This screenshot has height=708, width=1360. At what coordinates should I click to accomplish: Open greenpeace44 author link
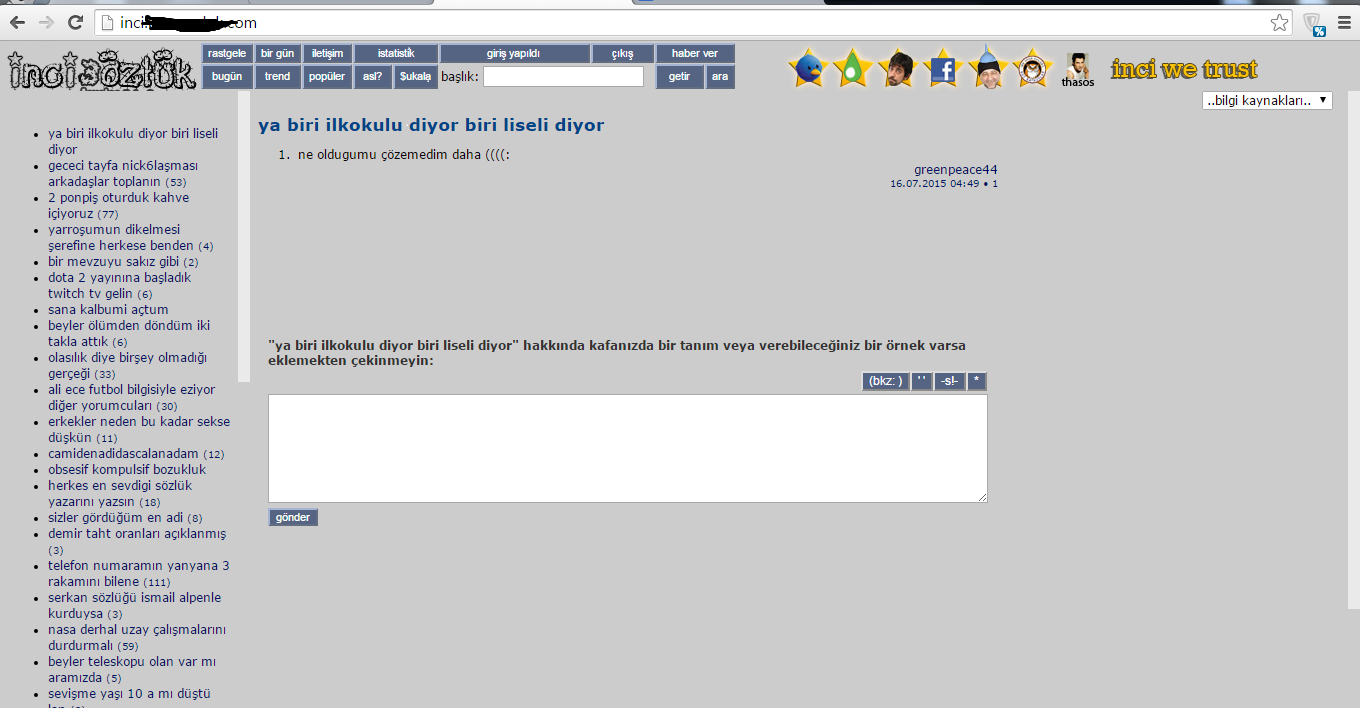955,170
